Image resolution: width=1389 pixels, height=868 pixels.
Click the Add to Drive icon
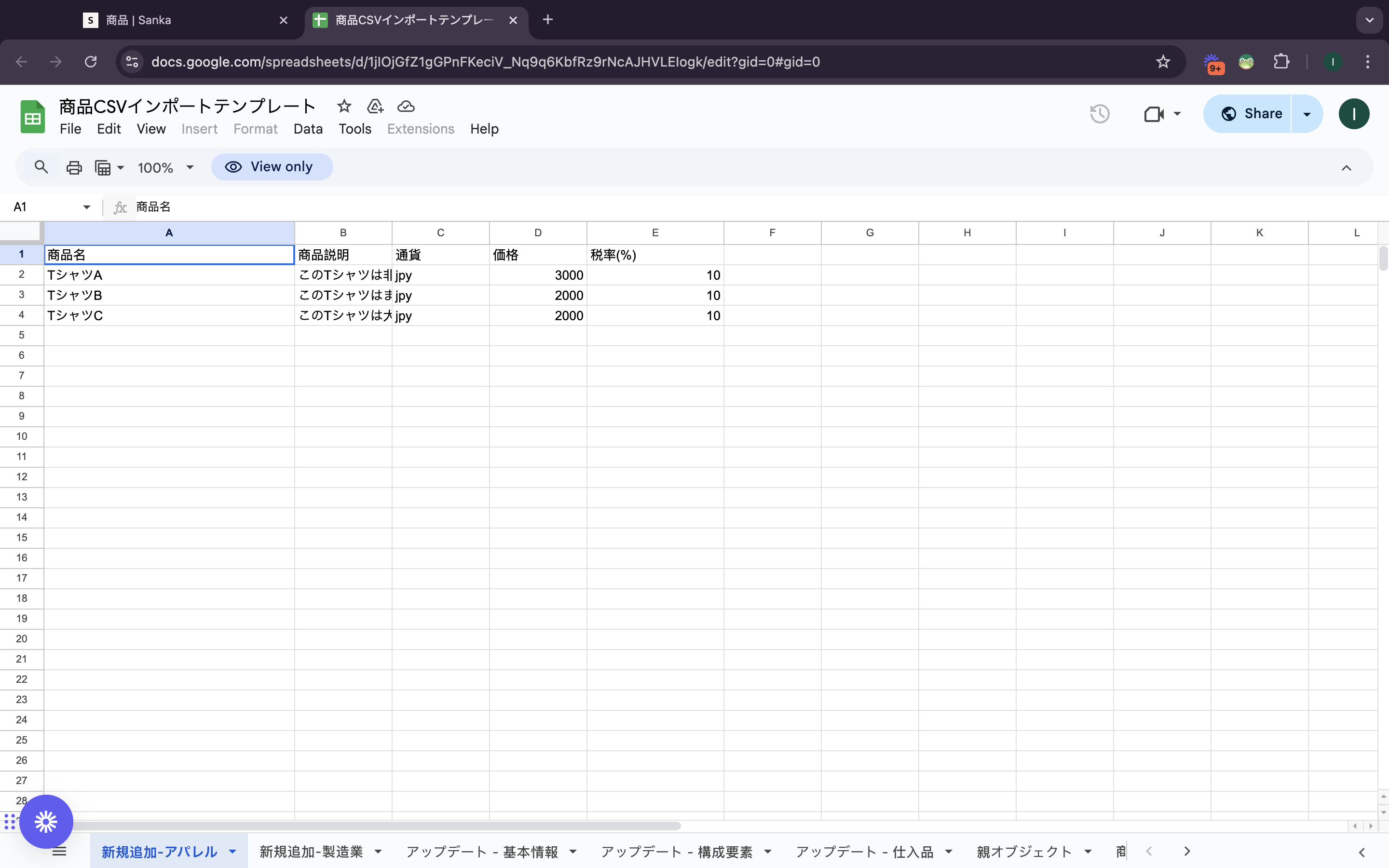(x=375, y=106)
